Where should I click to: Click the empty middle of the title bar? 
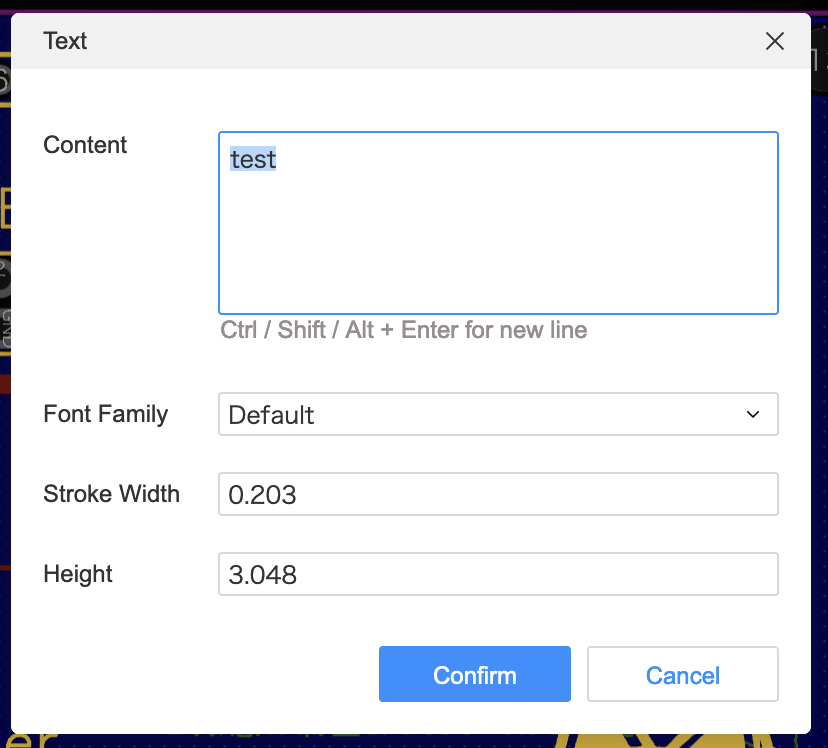400,41
